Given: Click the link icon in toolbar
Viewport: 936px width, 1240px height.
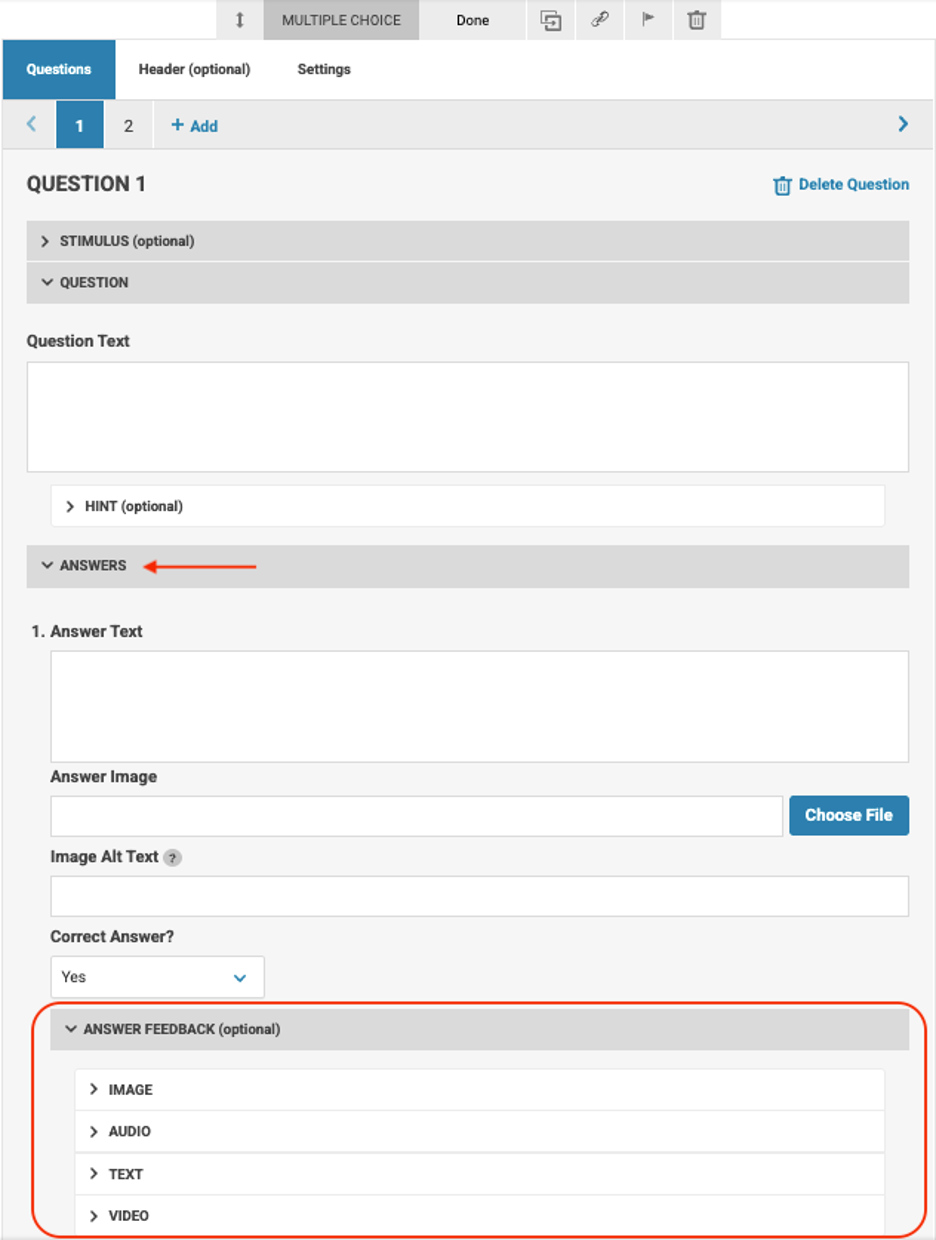Looking at the screenshot, I should (600, 20).
